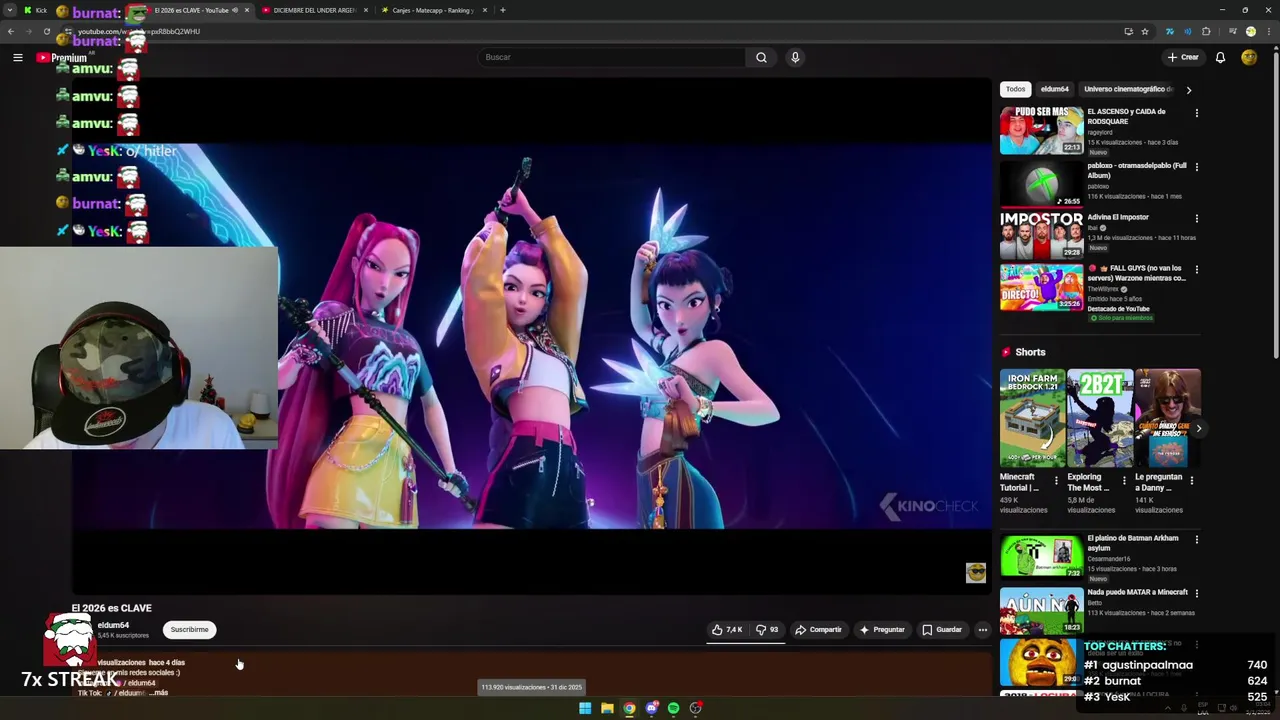Reload the page with the refresh icon

[46, 31]
